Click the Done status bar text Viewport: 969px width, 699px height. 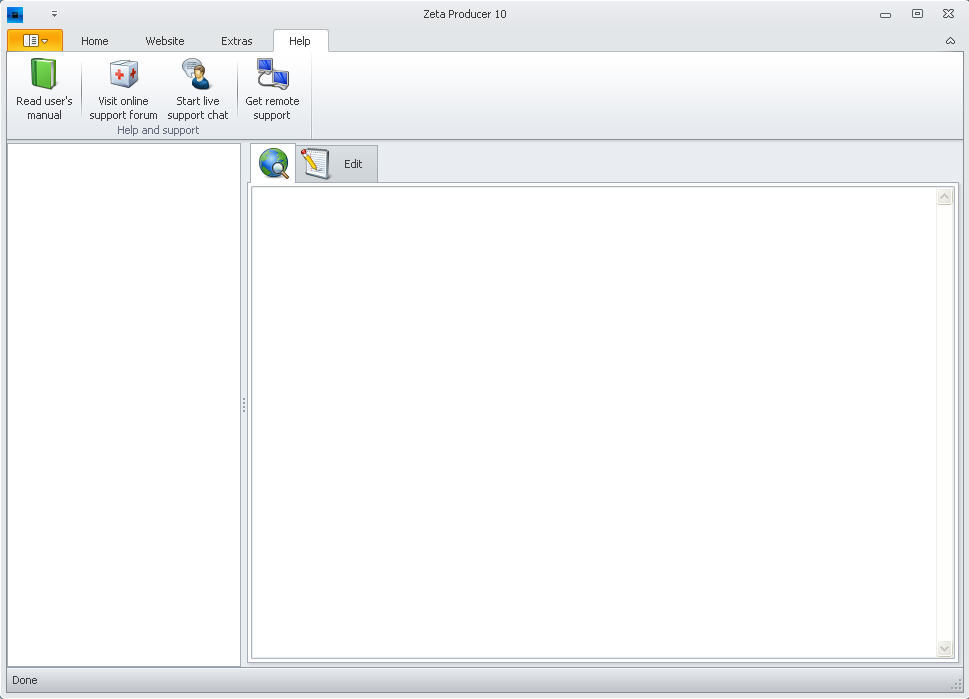point(25,680)
